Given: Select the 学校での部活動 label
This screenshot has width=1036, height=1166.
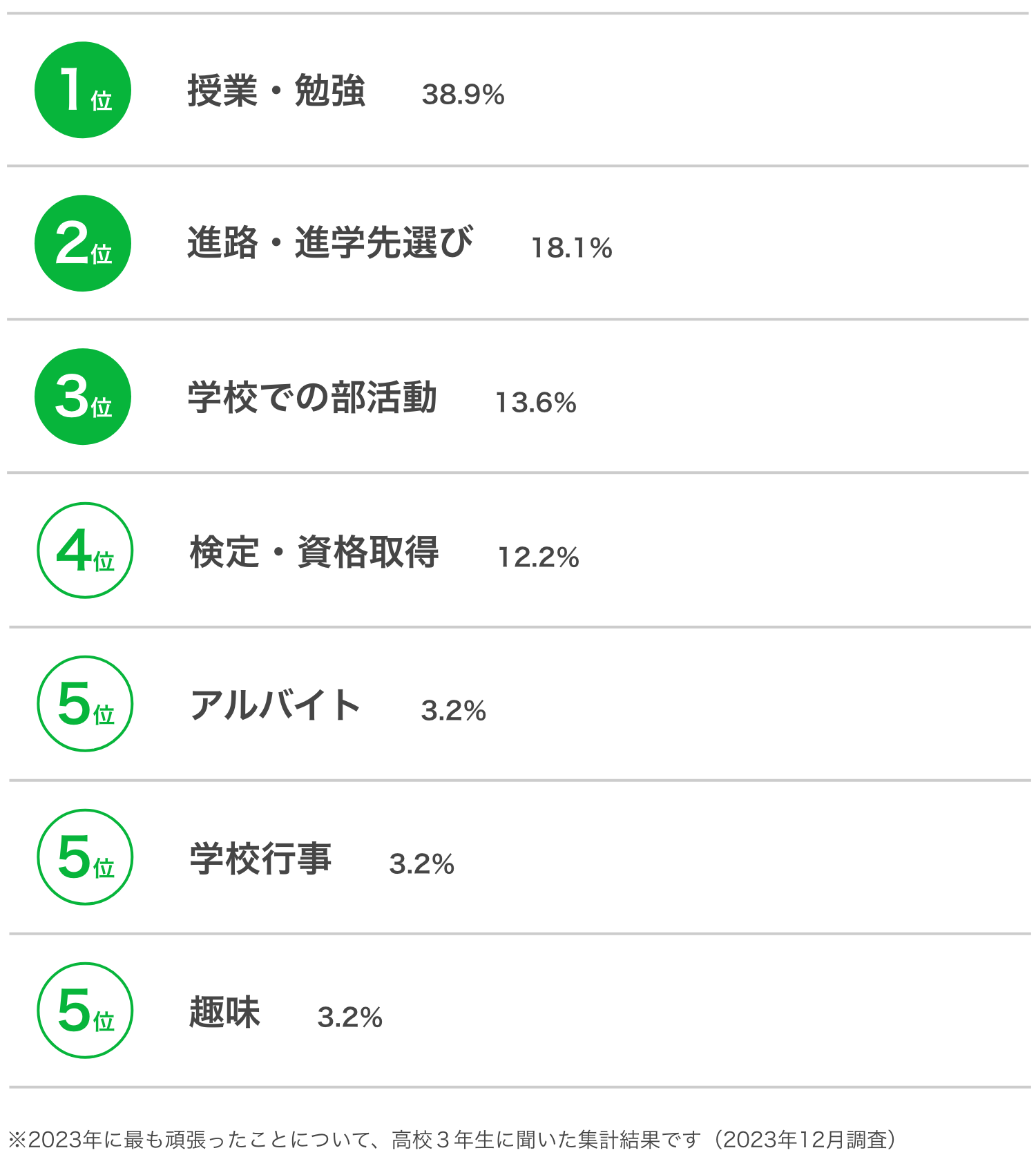Looking at the screenshot, I should tap(312, 397).
